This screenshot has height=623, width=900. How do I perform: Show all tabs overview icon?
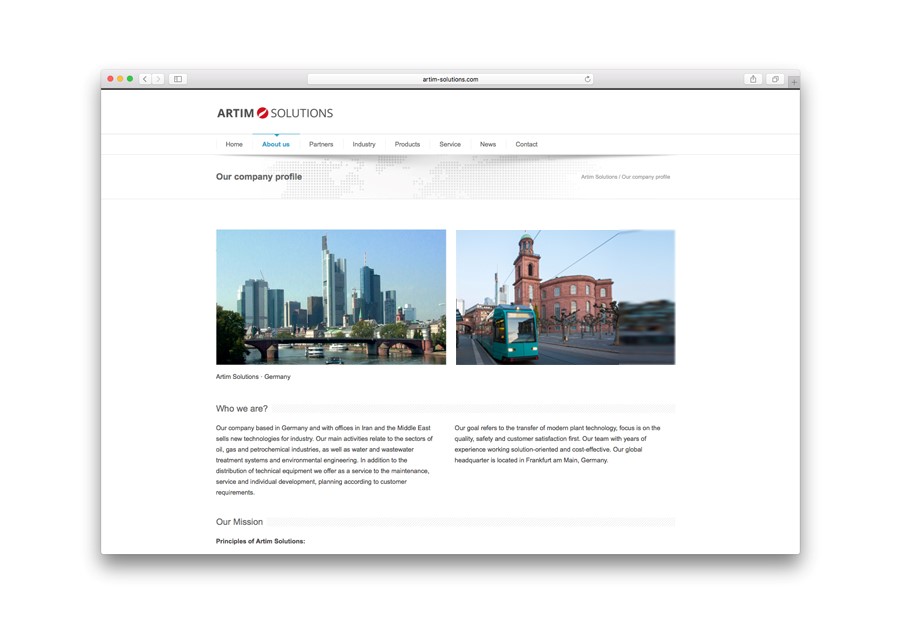click(x=775, y=79)
